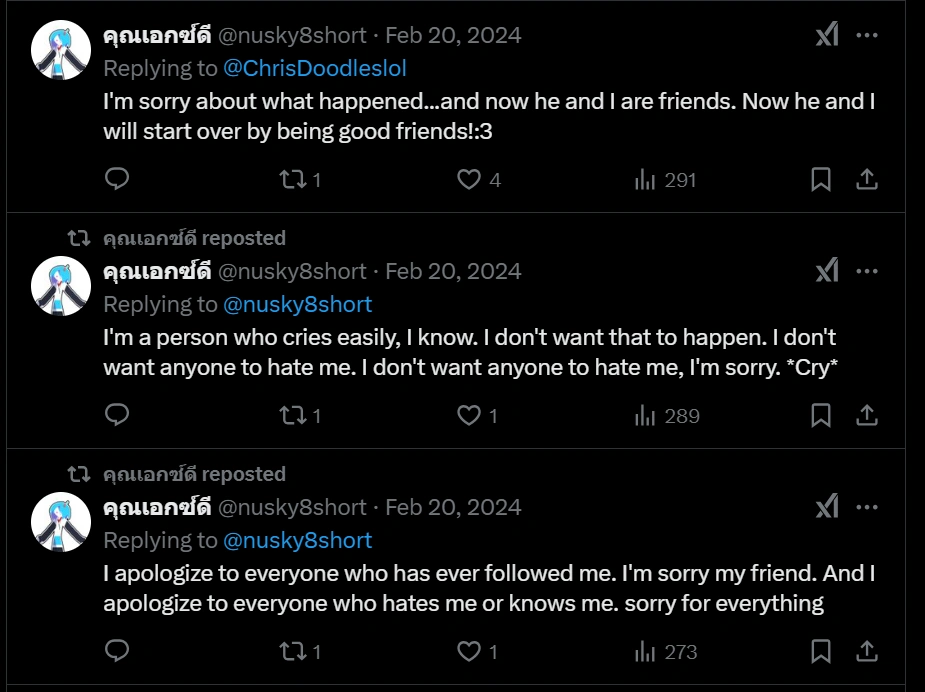Like the tweet with 4 likes
Viewport: 925px width, 692px height.
coord(469,180)
